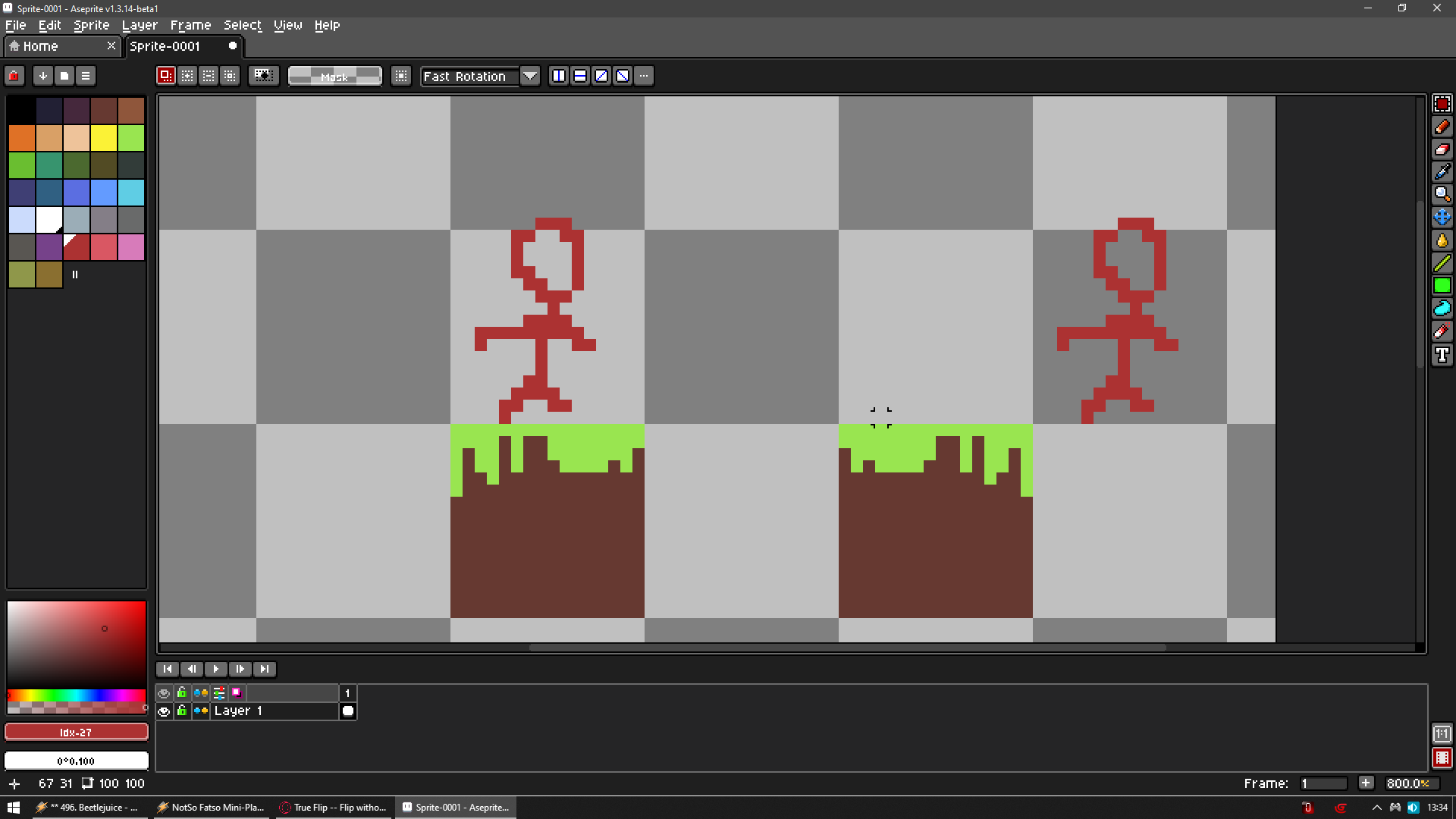Click the flip horizontal symmetry icon

point(559,76)
